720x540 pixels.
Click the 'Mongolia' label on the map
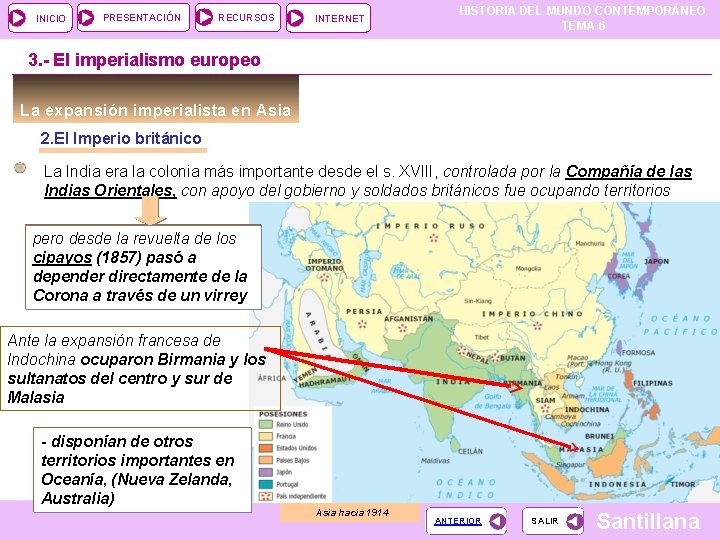coord(528,269)
